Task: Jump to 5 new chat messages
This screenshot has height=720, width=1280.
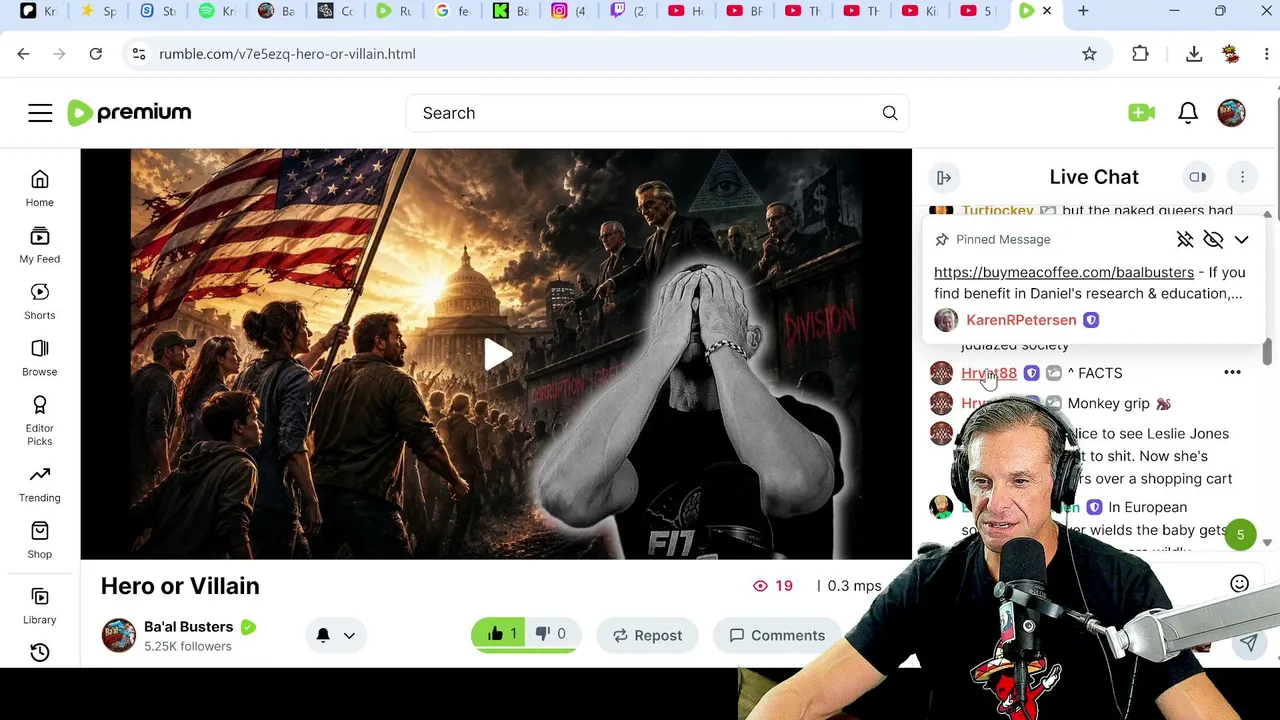Action: (x=1240, y=535)
